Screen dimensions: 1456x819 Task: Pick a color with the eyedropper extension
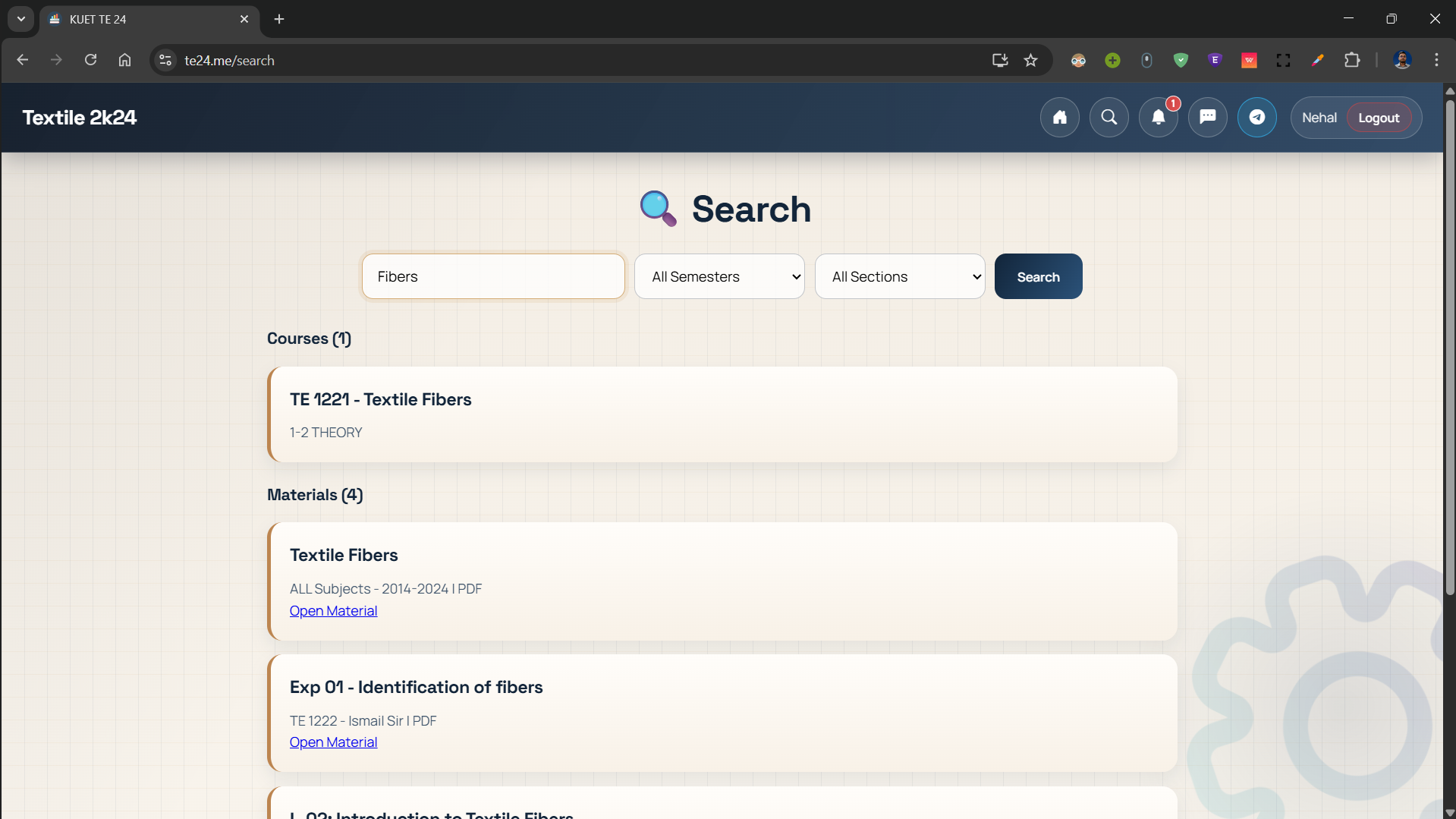click(1318, 60)
